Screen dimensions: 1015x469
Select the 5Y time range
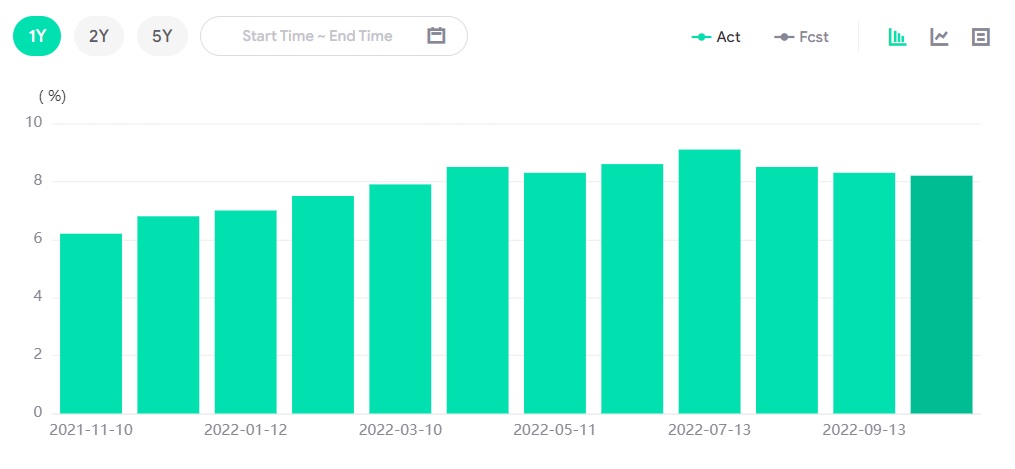162,36
